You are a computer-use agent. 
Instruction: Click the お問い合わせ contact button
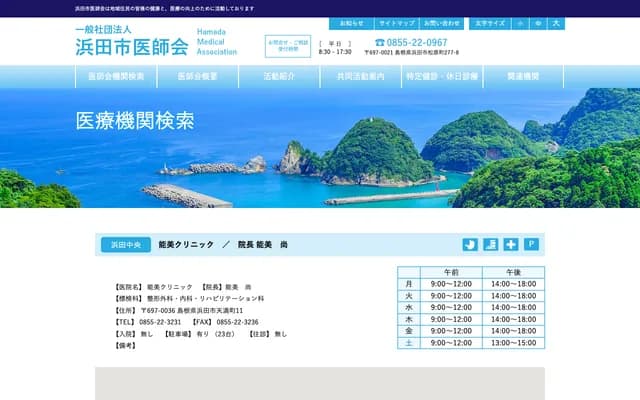click(x=441, y=22)
